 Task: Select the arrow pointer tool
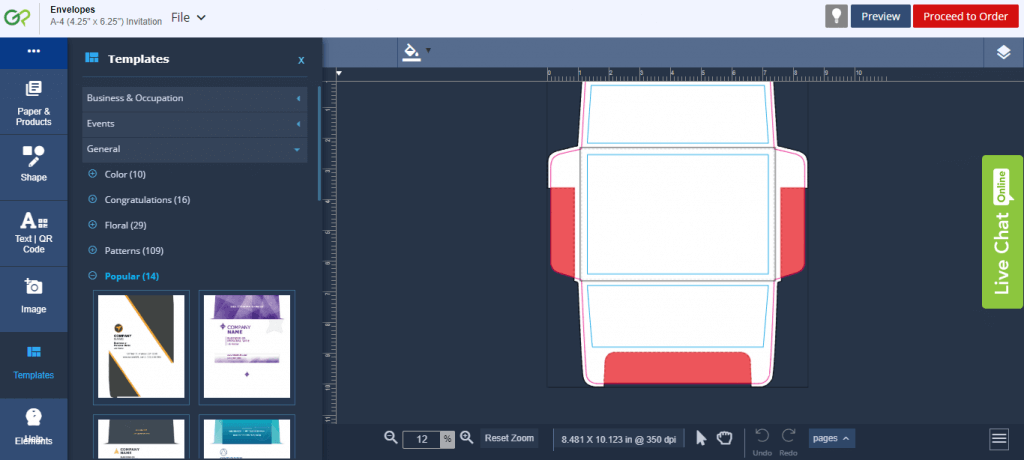[x=701, y=438]
